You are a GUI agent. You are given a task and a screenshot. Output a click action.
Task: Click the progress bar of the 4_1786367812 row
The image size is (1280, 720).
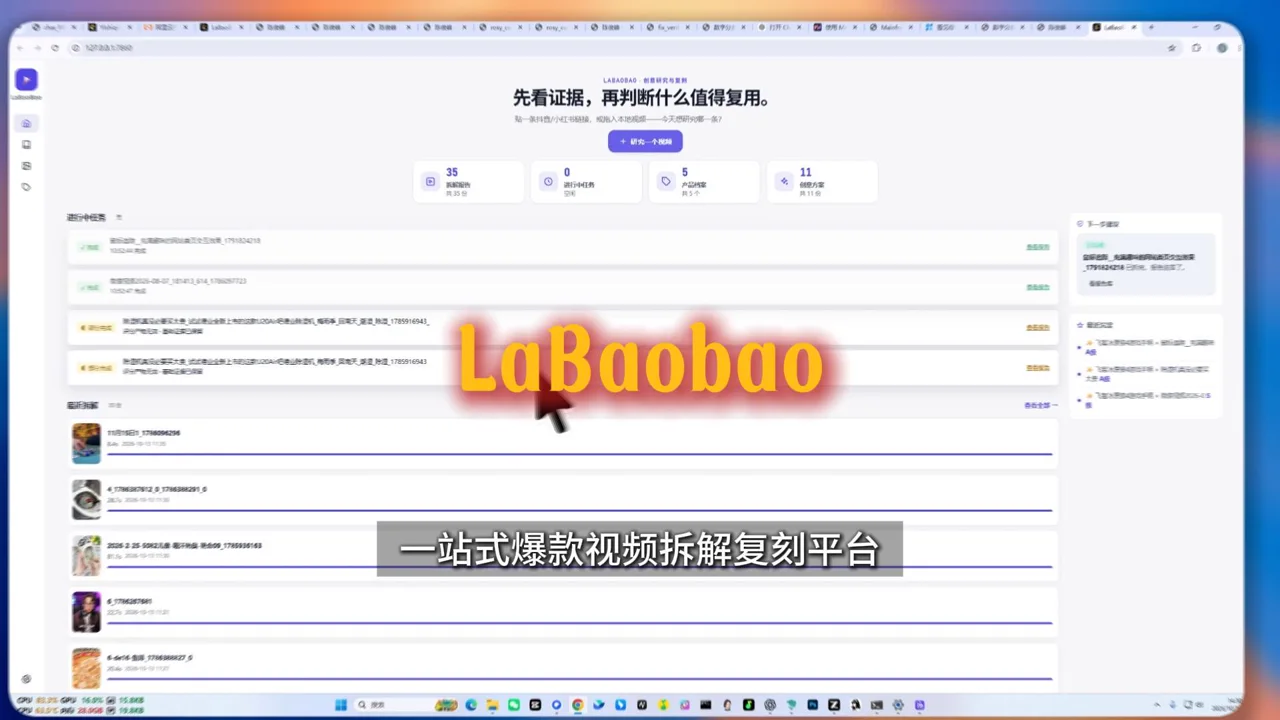click(580, 511)
